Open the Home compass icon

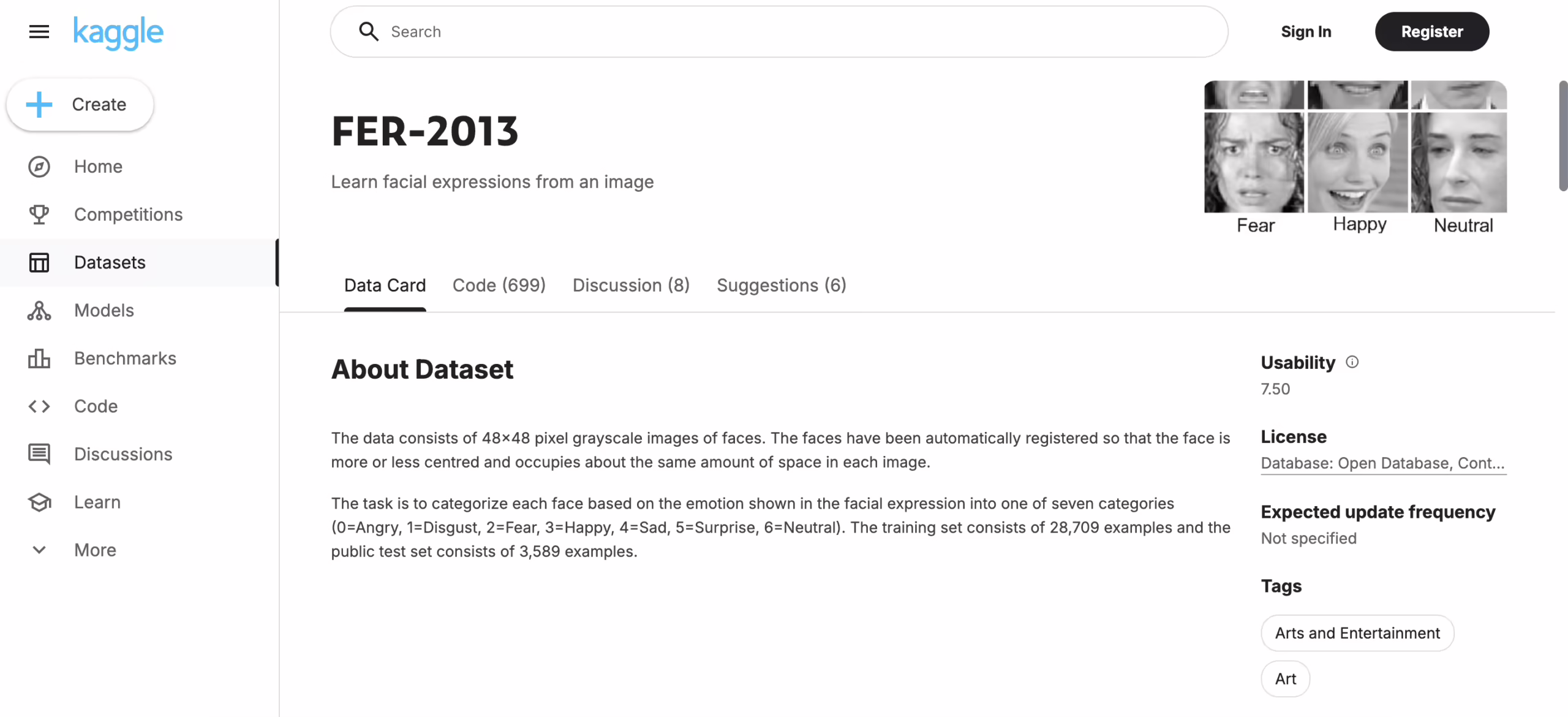click(x=39, y=167)
